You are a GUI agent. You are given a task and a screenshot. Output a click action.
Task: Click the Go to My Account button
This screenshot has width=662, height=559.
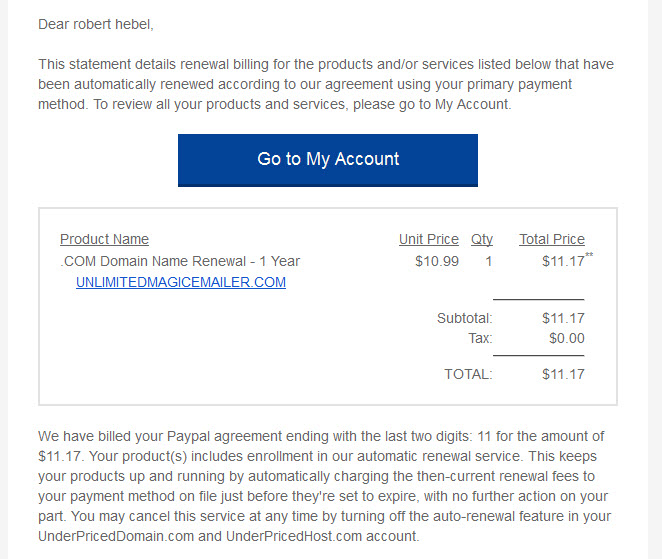click(328, 160)
